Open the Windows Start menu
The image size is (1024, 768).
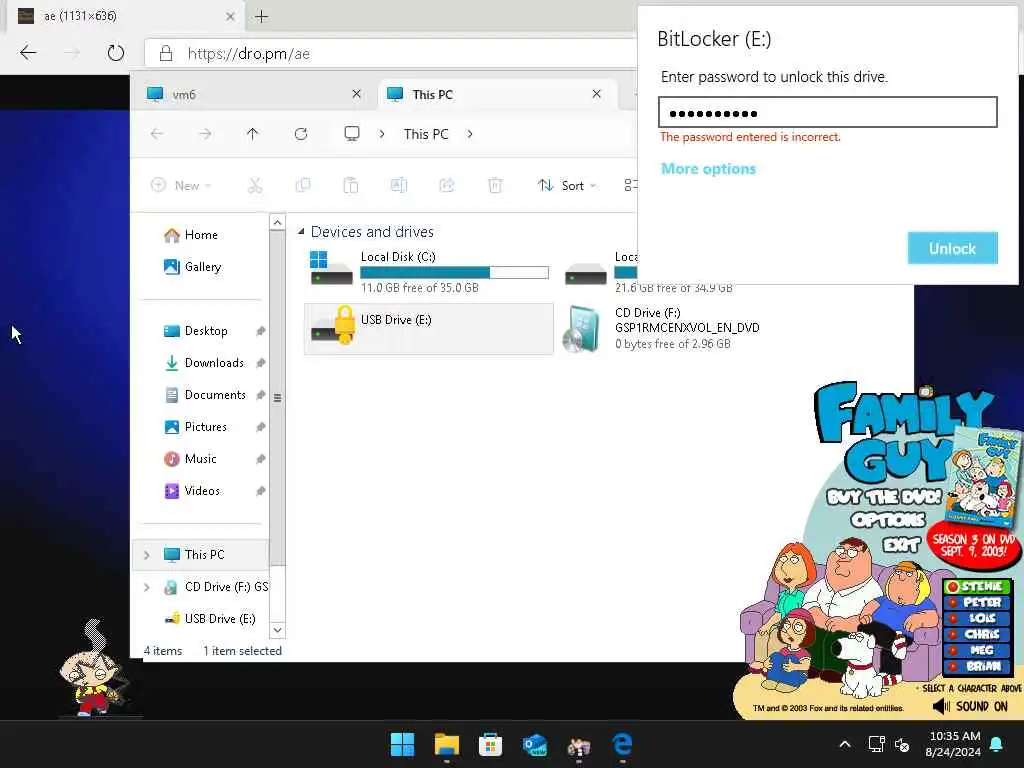point(402,744)
